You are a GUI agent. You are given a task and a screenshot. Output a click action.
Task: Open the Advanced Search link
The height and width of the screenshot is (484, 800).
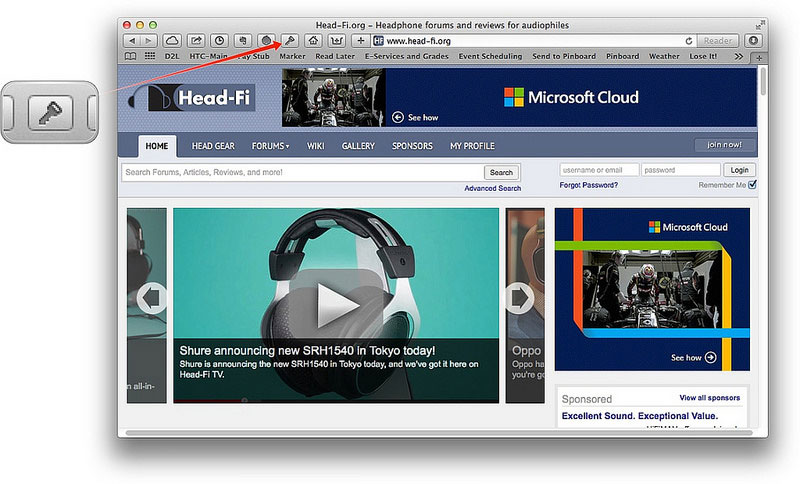coord(493,188)
